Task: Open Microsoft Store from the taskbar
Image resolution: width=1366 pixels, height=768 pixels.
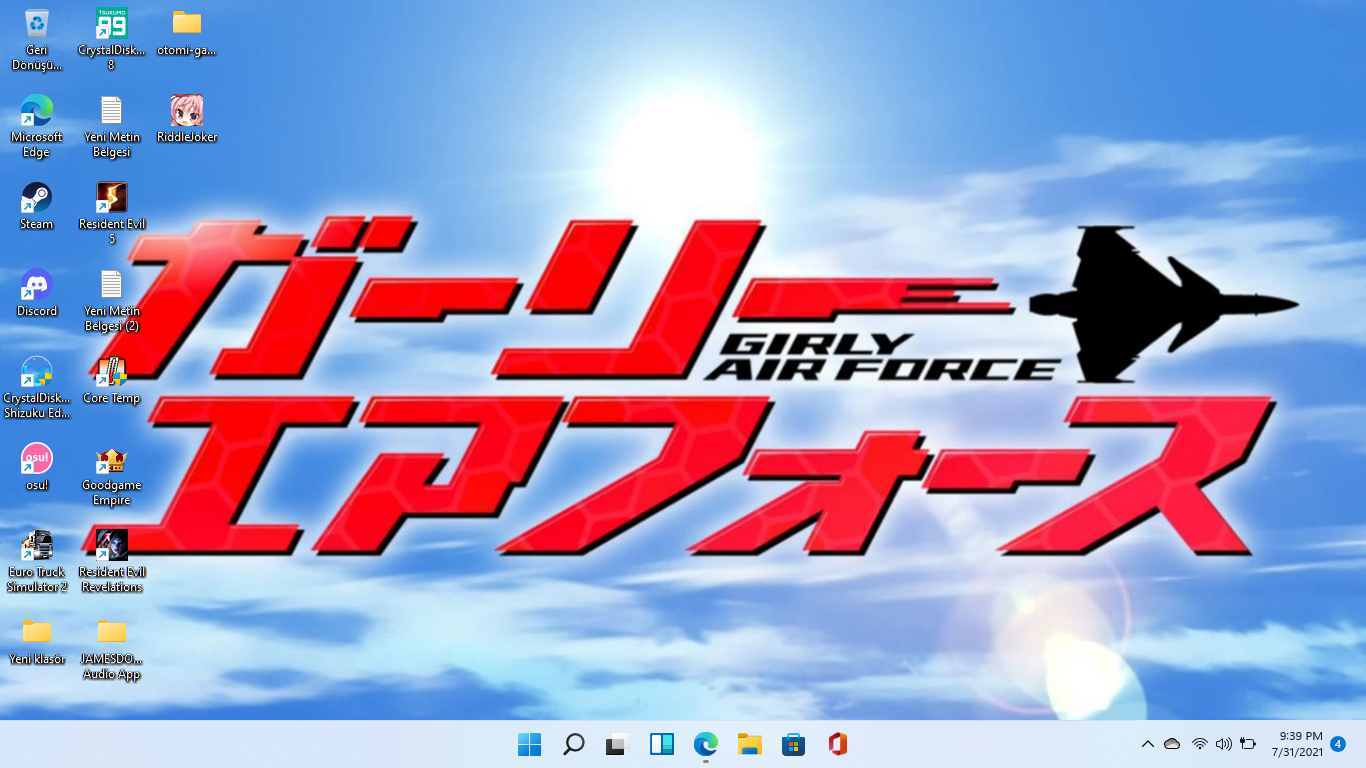Action: click(x=793, y=744)
